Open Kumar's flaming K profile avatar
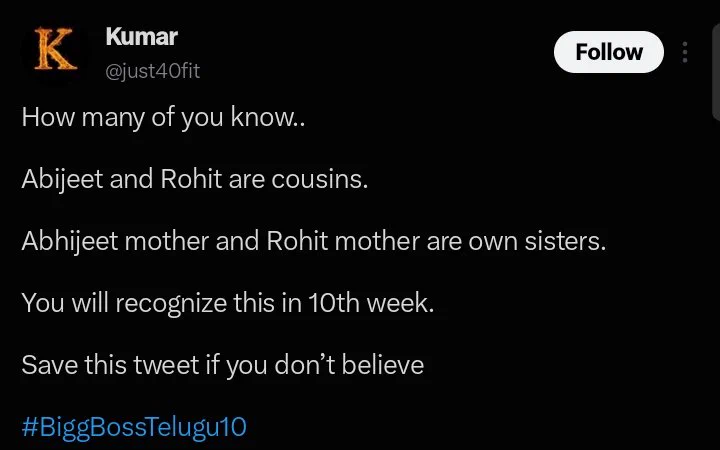 (55, 49)
